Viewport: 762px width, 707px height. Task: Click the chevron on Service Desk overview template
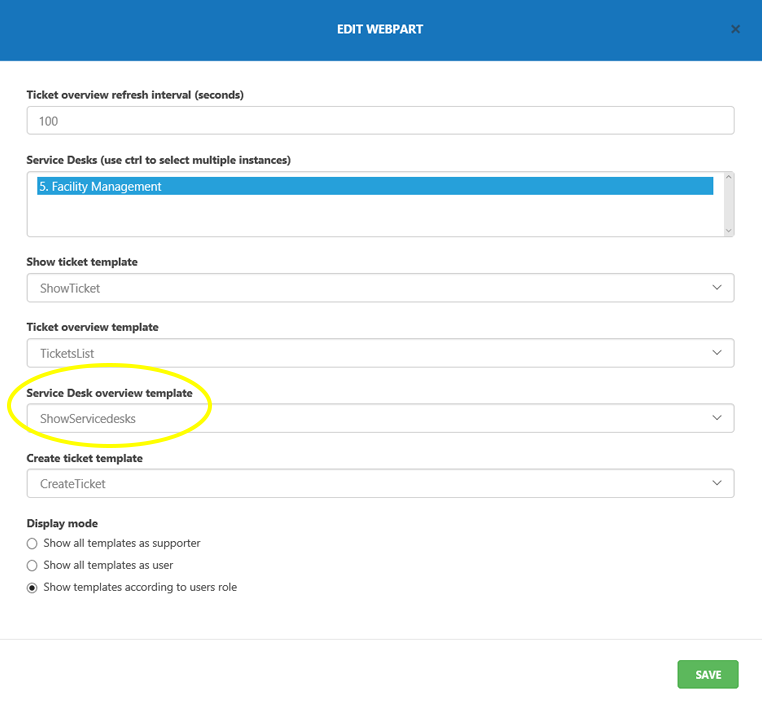[x=716, y=418]
